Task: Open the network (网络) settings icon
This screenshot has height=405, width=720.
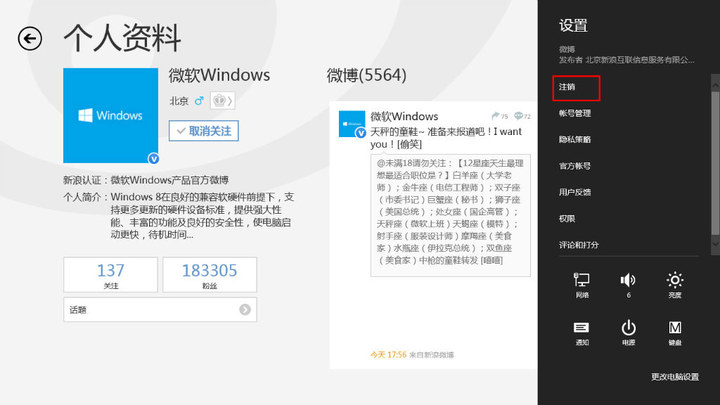Action: 582,284
